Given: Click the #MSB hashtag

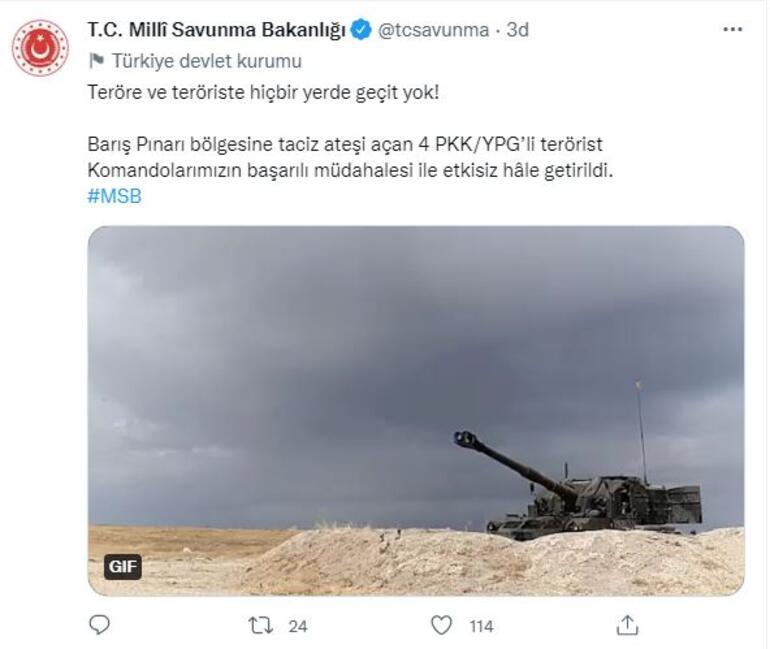Looking at the screenshot, I should tap(115, 196).
